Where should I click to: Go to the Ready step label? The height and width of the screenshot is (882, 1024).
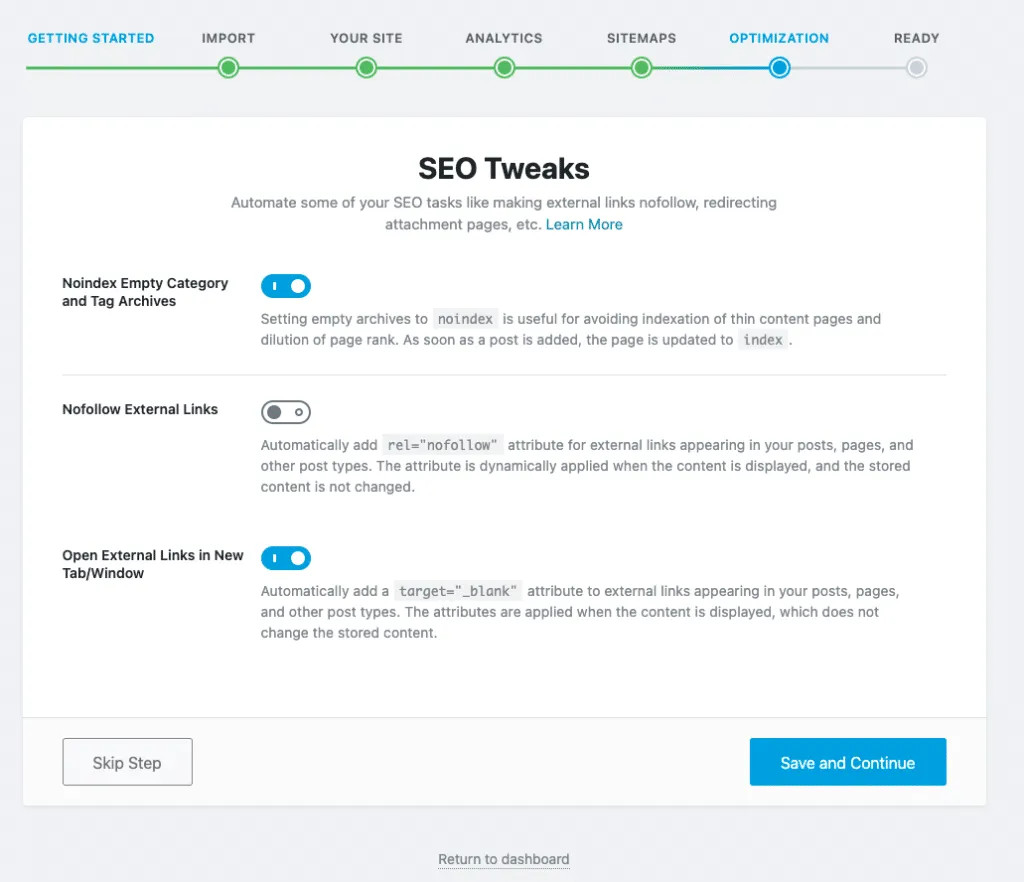916,38
